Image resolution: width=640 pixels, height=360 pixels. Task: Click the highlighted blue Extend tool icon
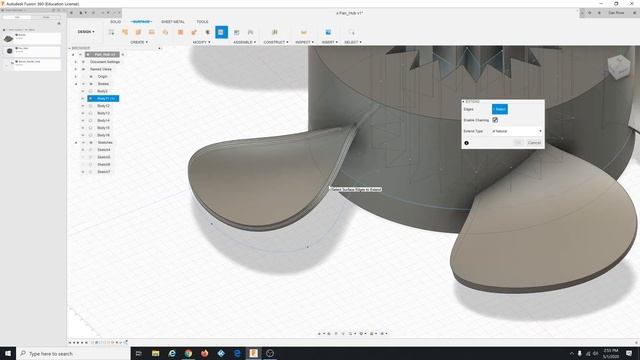[221, 32]
